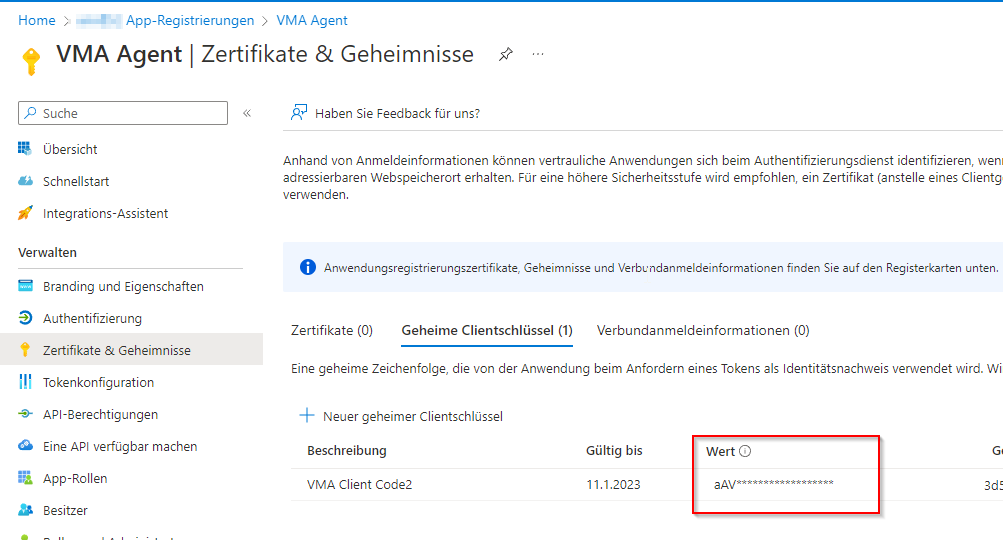
Task: Collapse the sidebar with double chevron
Action: (247, 114)
